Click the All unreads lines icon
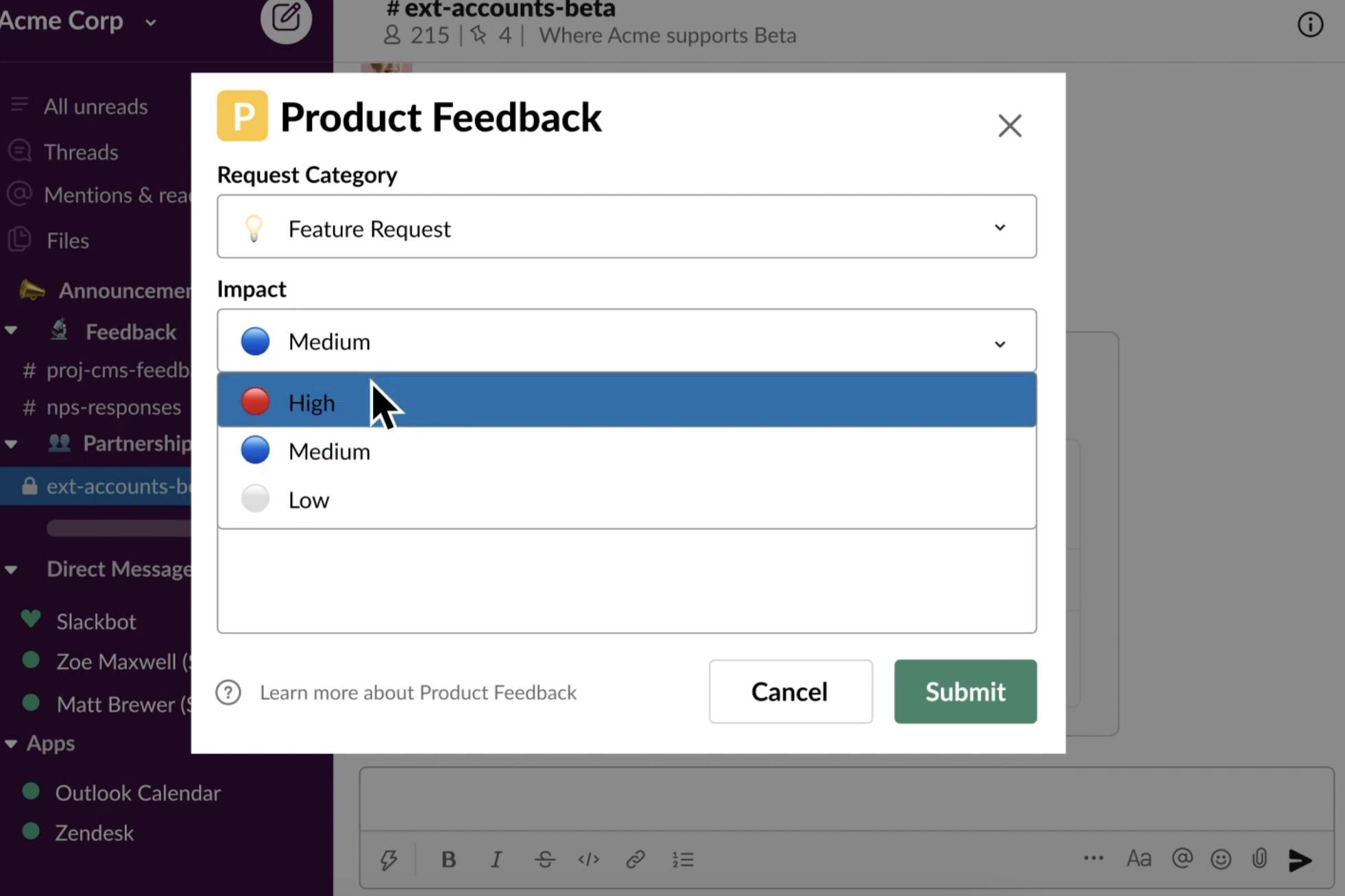 19,105
